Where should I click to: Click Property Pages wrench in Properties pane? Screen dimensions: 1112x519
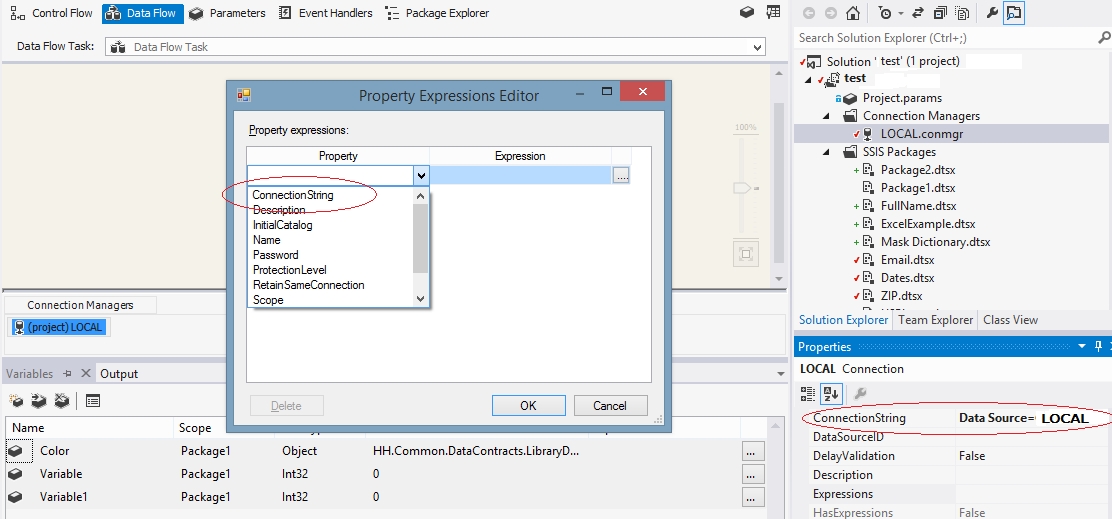coord(860,393)
